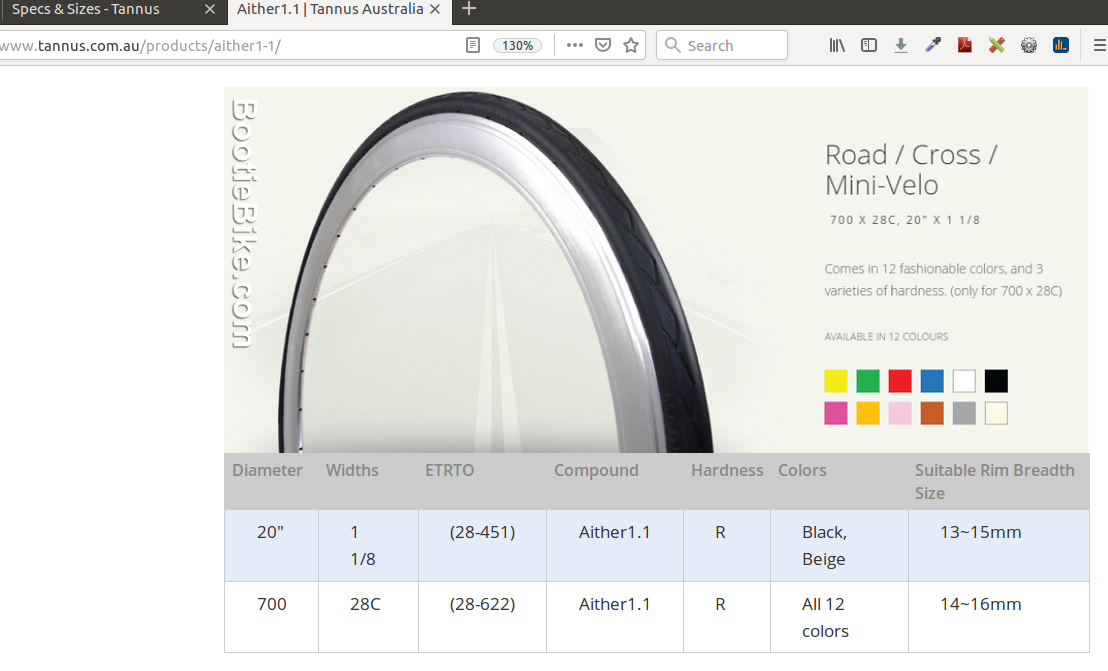Toggle Reader View icon in address bar
Screen dimensions: 1108x671
pos(473,45)
